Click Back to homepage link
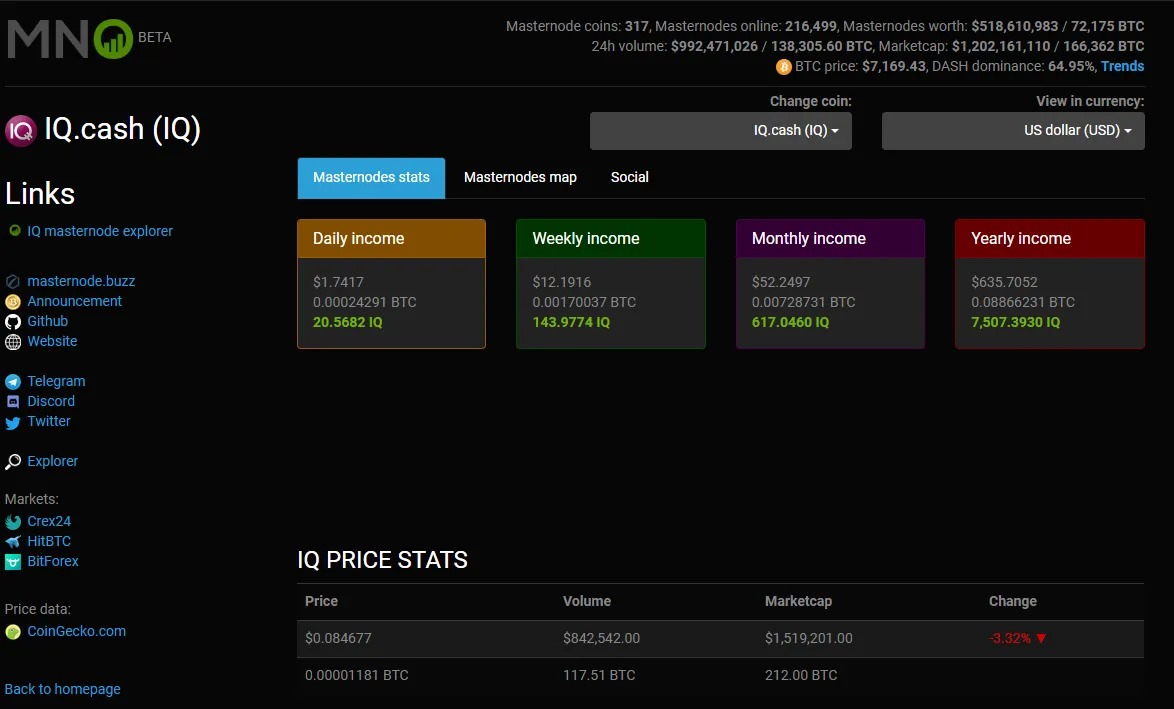Viewport: 1174px width, 709px height. [62, 689]
